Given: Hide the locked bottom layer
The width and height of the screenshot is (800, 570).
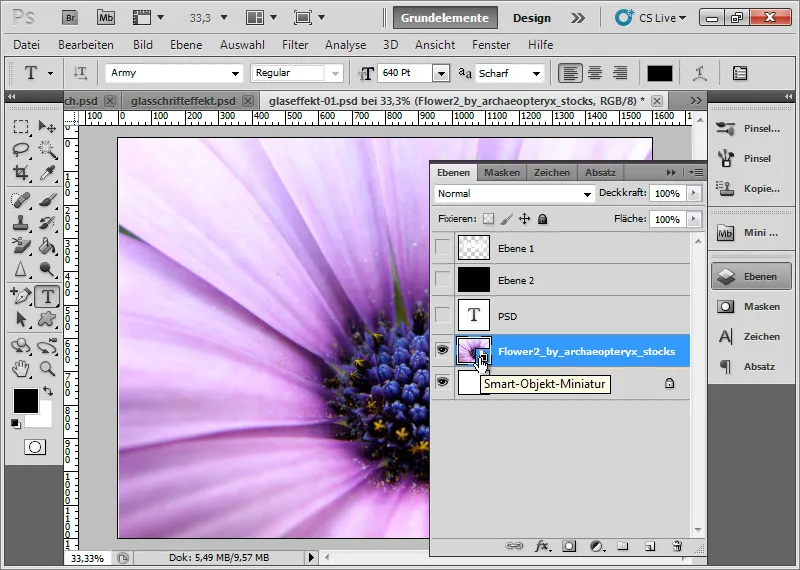Looking at the screenshot, I should 442,382.
